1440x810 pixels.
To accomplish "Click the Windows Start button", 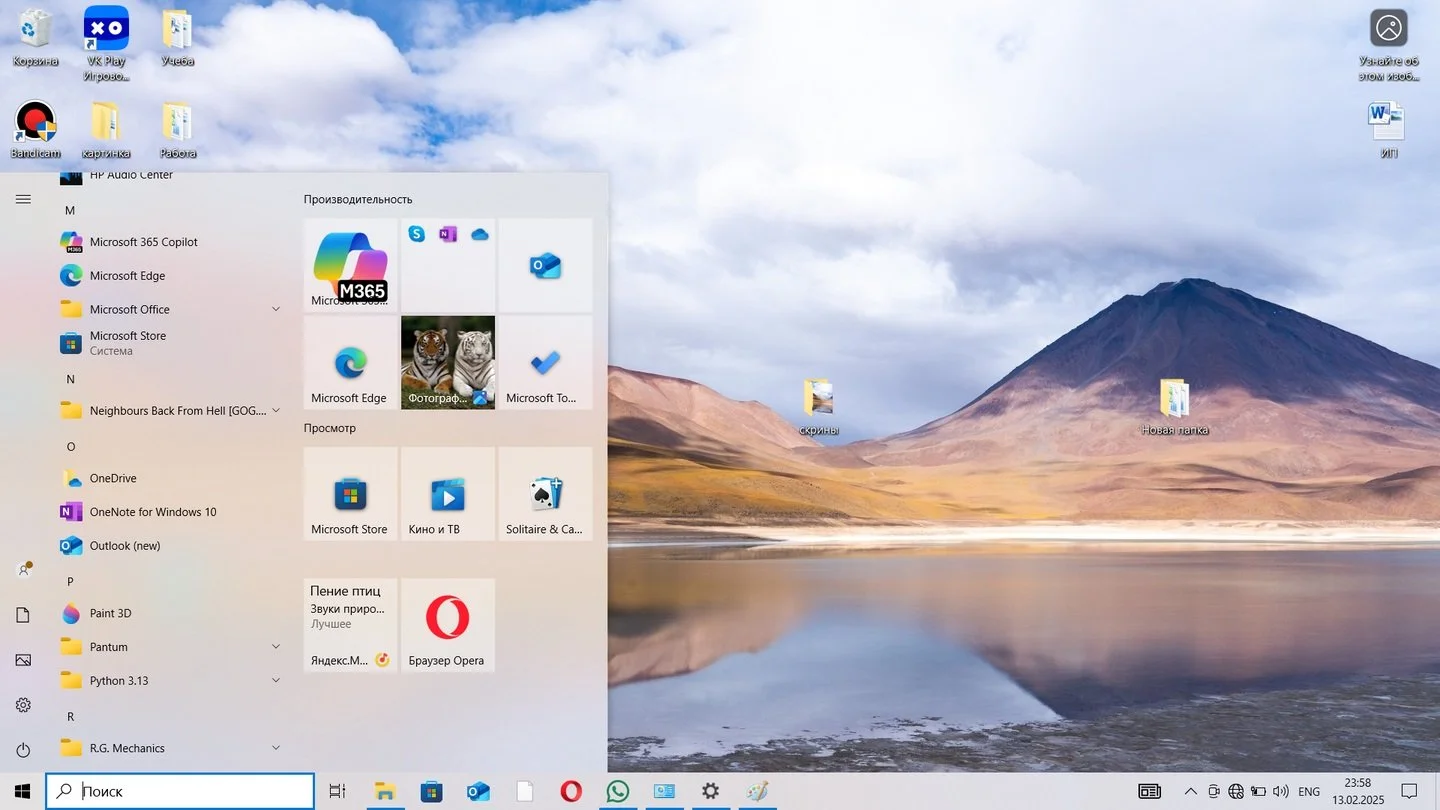I will (x=22, y=791).
